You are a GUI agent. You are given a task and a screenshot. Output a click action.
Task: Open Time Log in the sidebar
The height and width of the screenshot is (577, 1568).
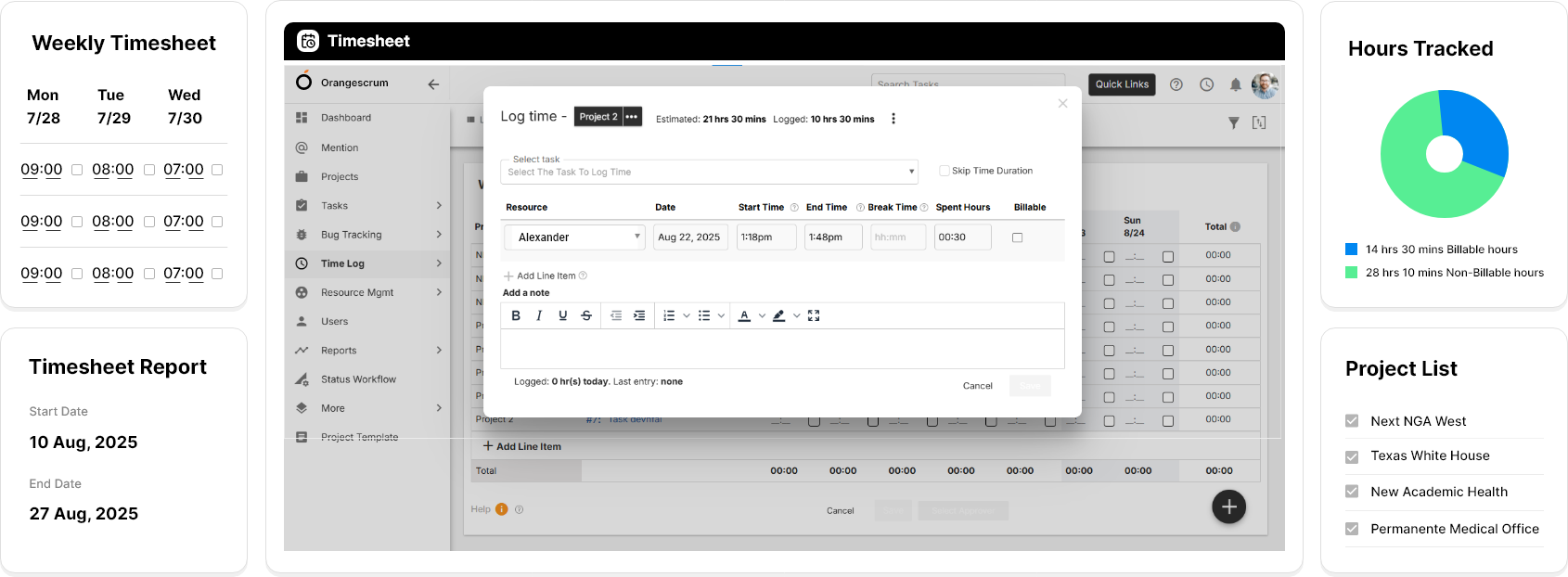point(342,263)
